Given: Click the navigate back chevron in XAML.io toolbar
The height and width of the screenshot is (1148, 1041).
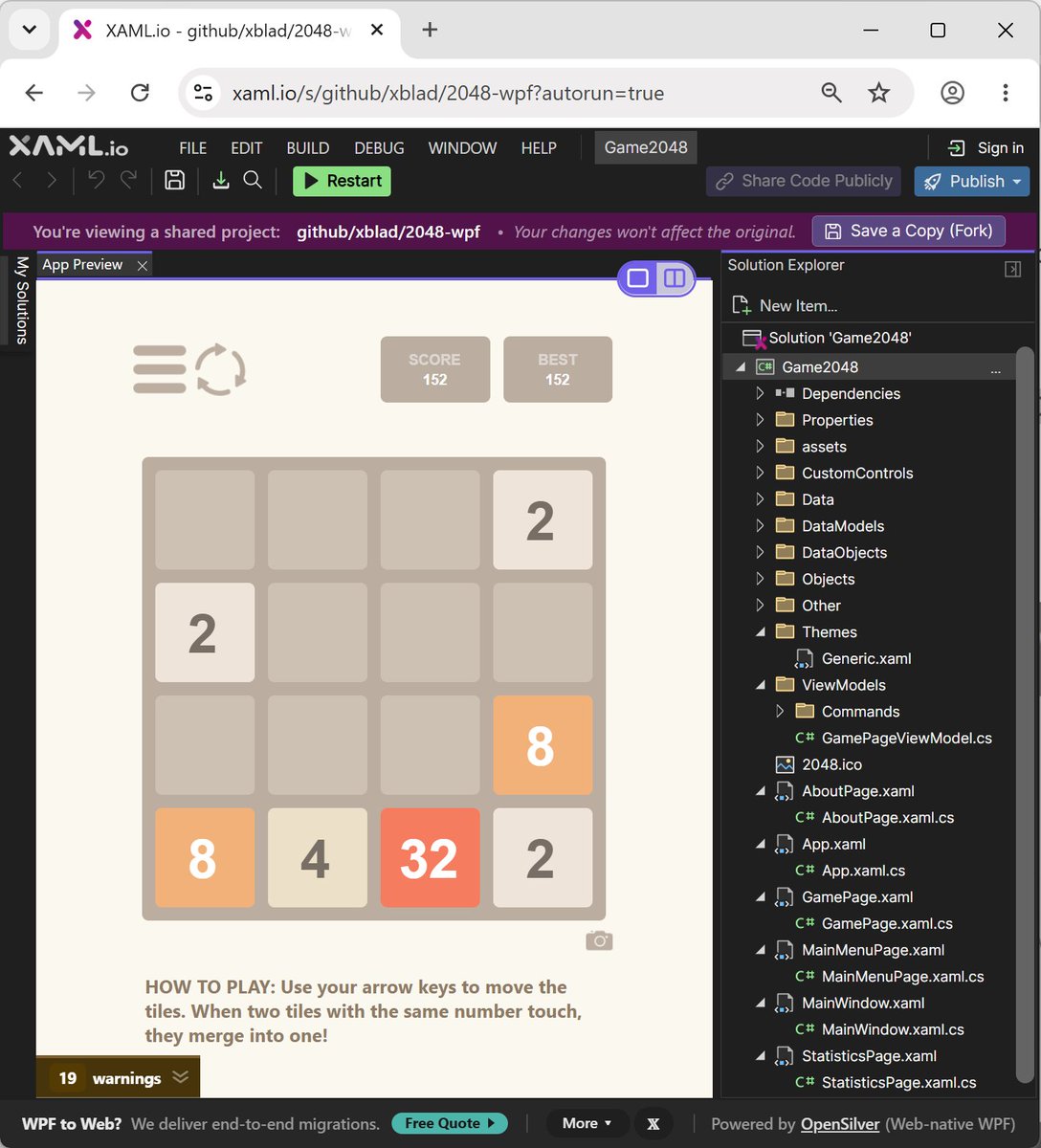Looking at the screenshot, I should [19, 180].
